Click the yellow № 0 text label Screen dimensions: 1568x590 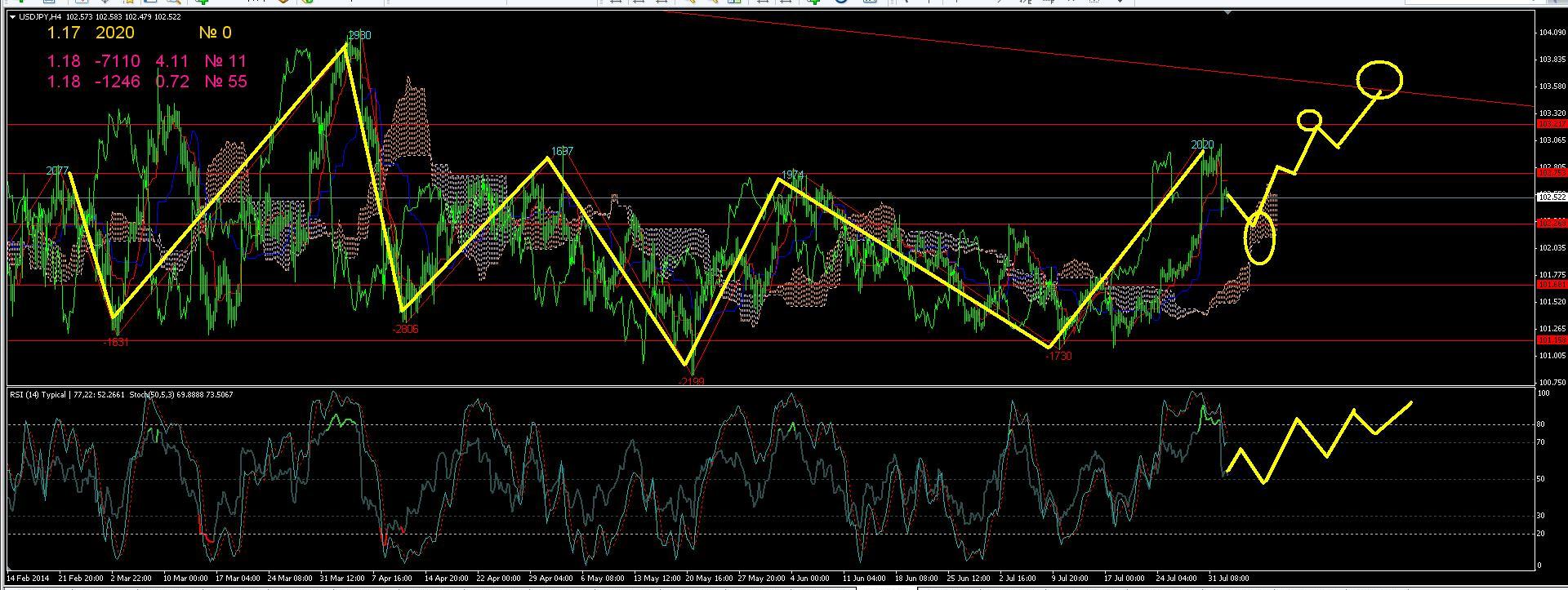click(215, 33)
